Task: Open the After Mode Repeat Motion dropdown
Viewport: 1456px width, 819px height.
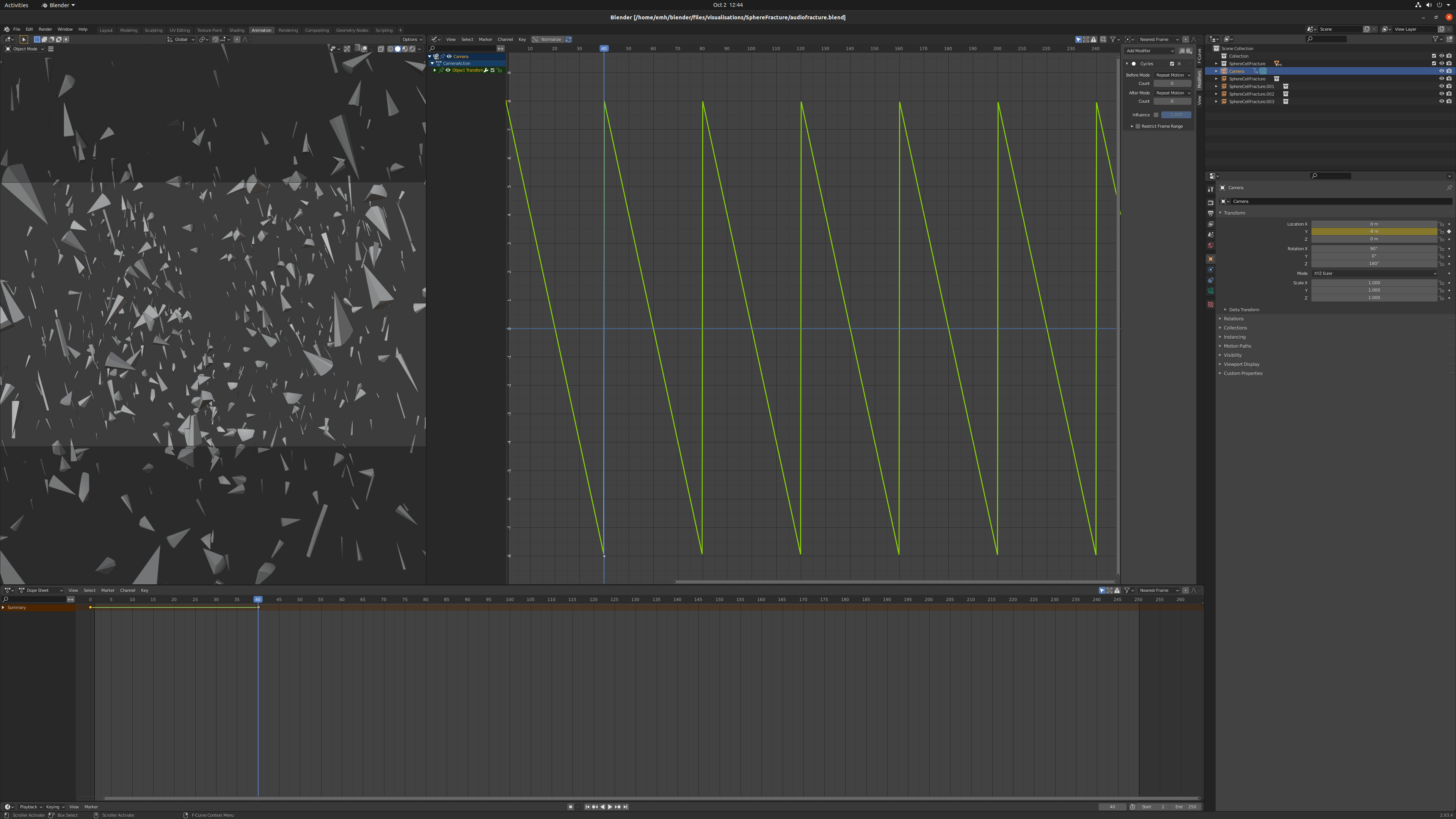Action: tap(1173, 93)
